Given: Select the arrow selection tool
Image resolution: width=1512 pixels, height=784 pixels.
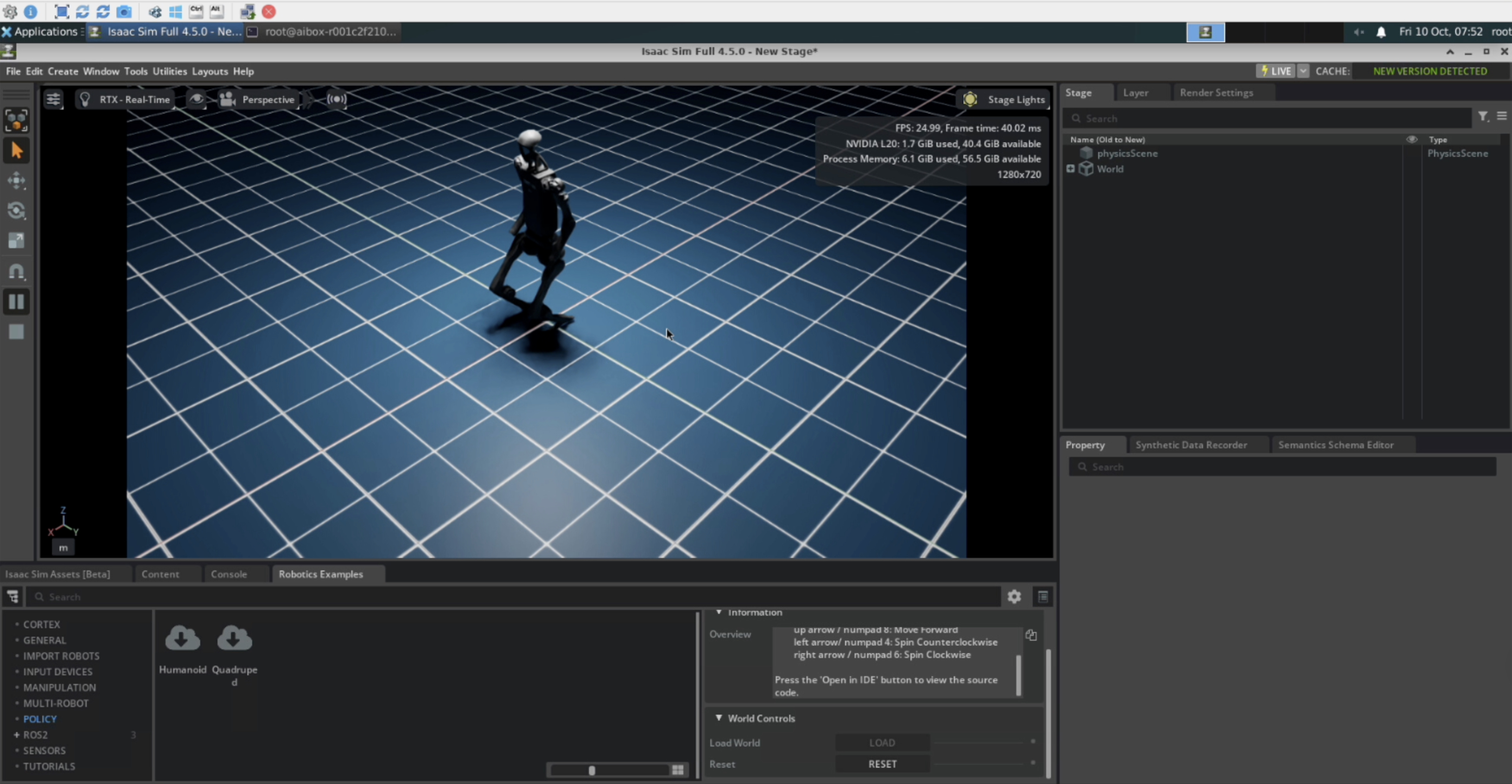Looking at the screenshot, I should point(16,151).
